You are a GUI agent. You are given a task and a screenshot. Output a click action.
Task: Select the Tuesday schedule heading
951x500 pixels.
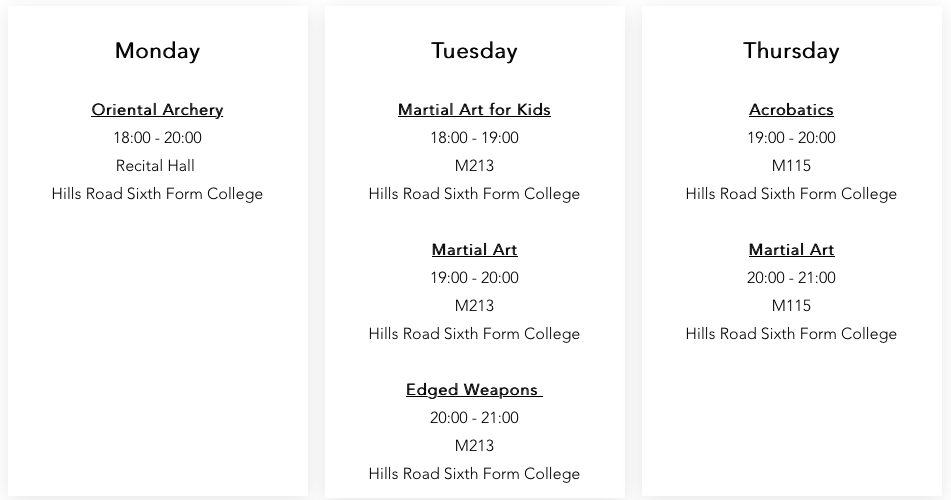coord(474,51)
